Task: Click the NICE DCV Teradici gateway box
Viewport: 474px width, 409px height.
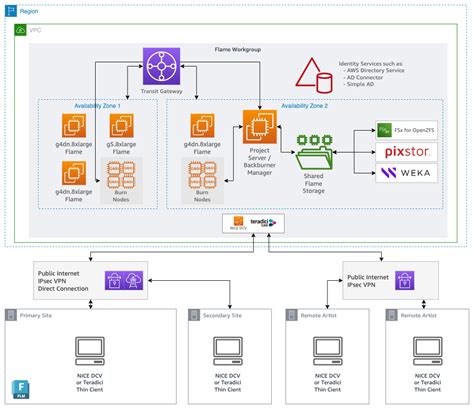Action: (x=253, y=223)
